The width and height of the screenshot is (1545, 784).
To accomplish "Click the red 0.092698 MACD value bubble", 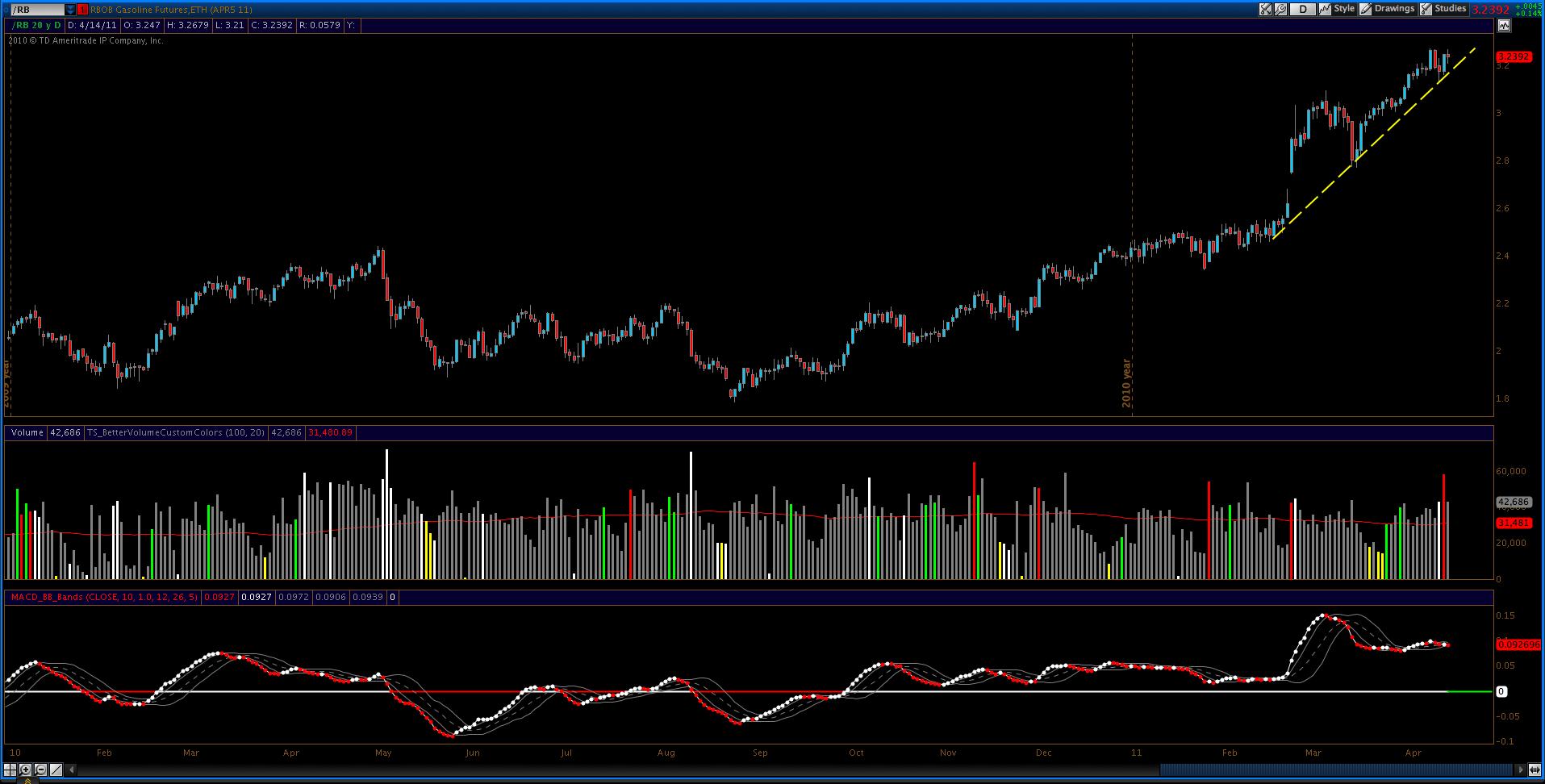I will pyautogui.click(x=1518, y=645).
